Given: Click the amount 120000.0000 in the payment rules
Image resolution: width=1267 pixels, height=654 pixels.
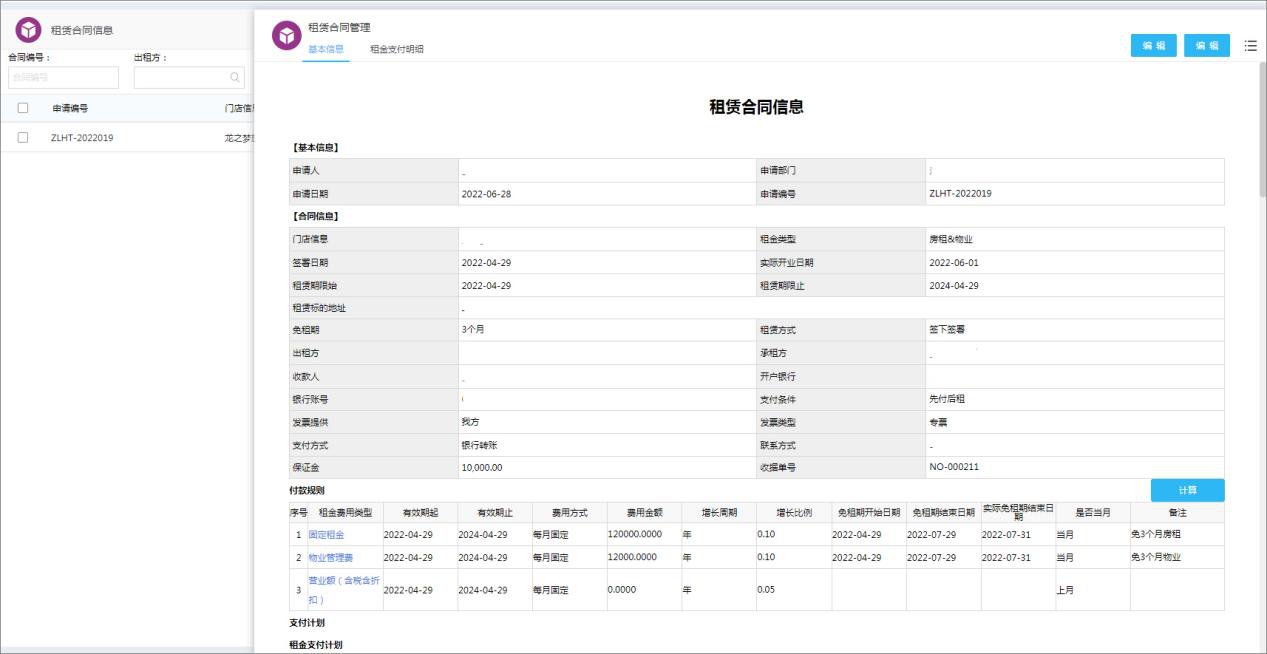Looking at the screenshot, I should click(x=633, y=534).
